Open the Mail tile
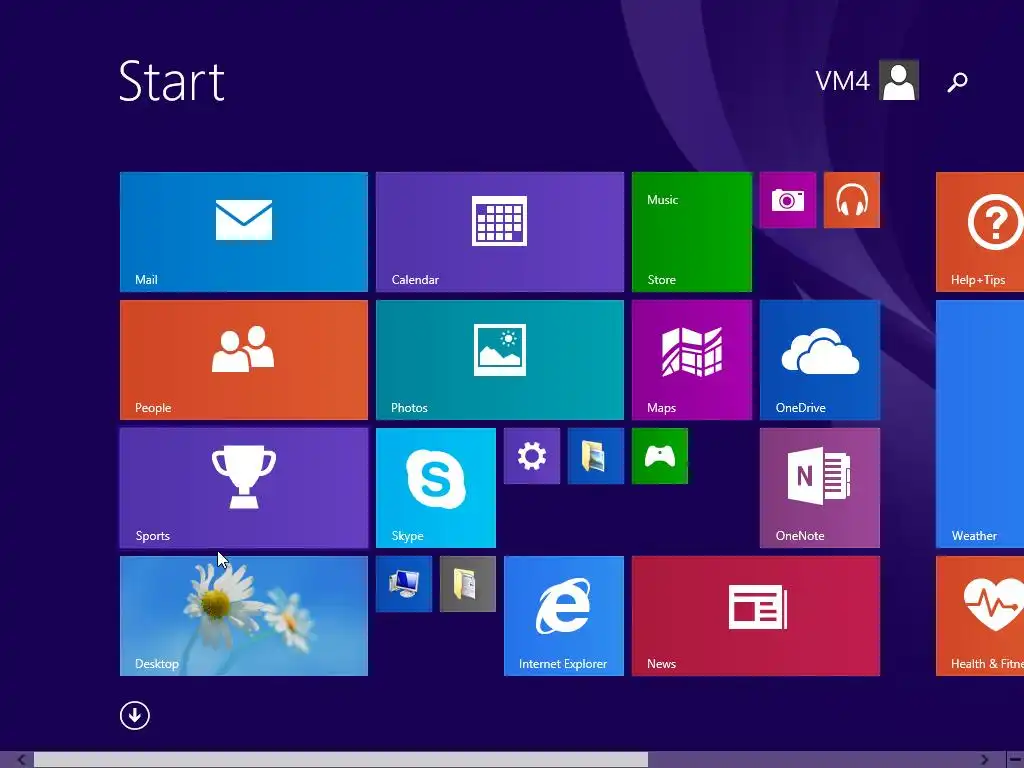Image resolution: width=1024 pixels, height=768 pixels. click(244, 232)
